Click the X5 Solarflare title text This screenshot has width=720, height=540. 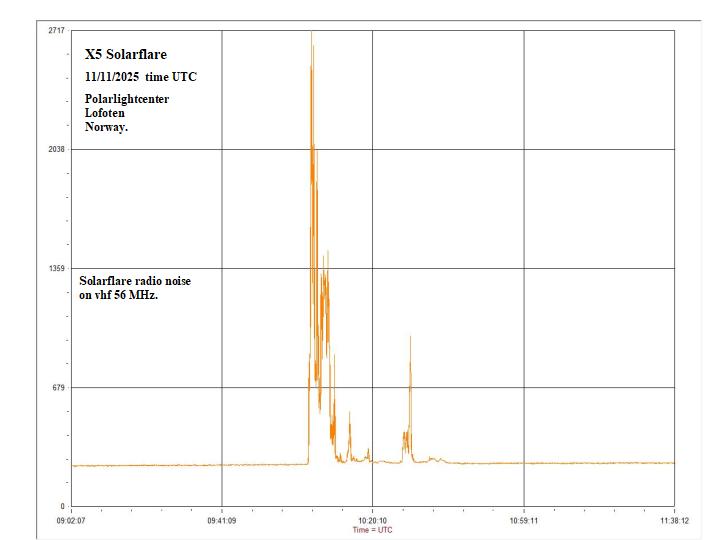click(x=125, y=55)
